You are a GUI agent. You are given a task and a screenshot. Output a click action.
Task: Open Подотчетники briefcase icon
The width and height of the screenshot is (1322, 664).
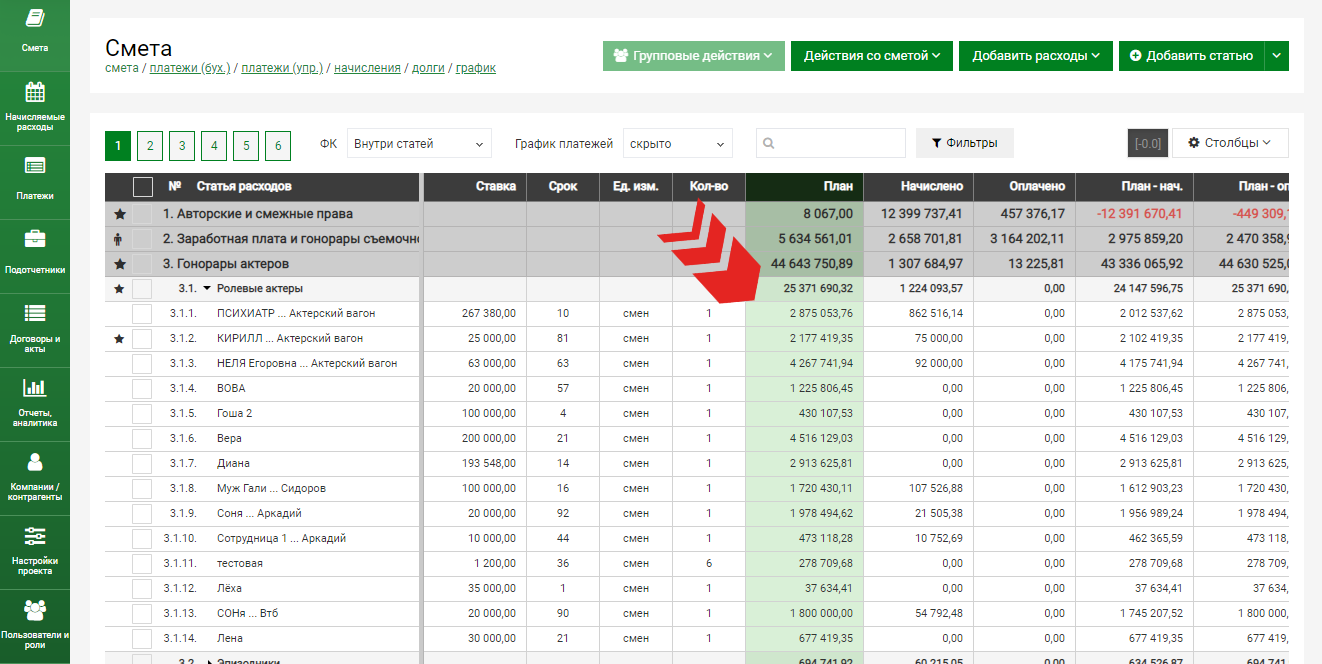35,239
